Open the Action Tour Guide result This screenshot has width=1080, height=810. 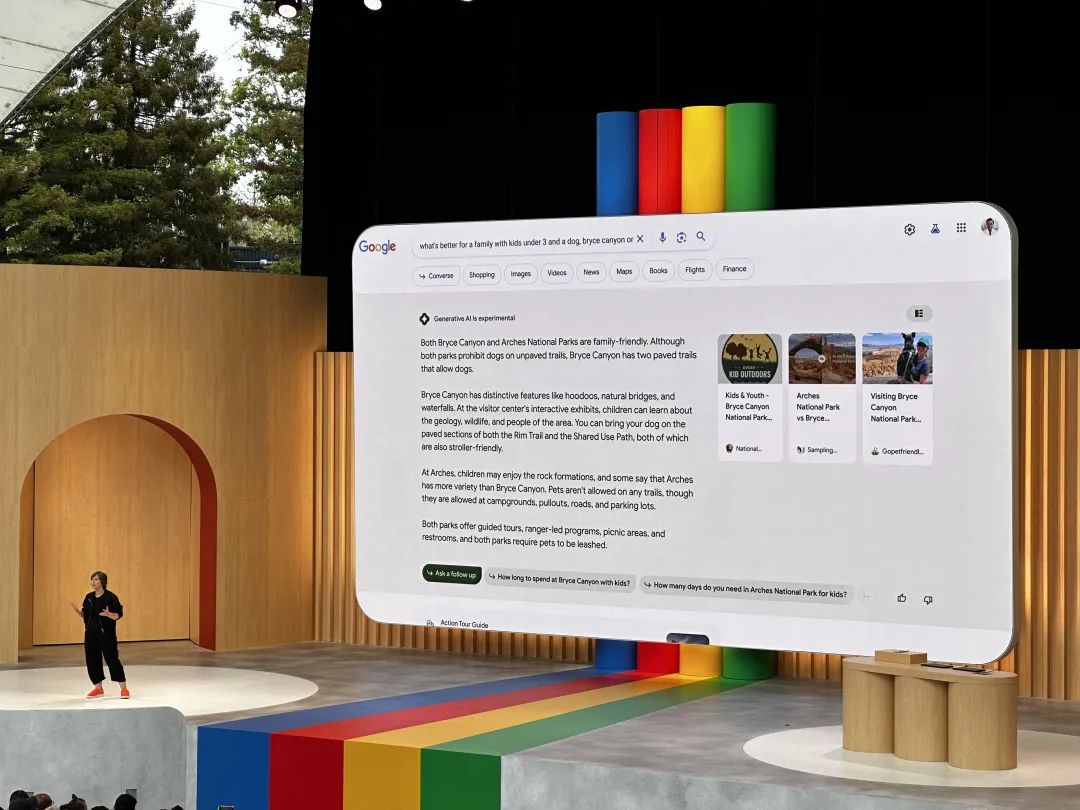(x=464, y=624)
